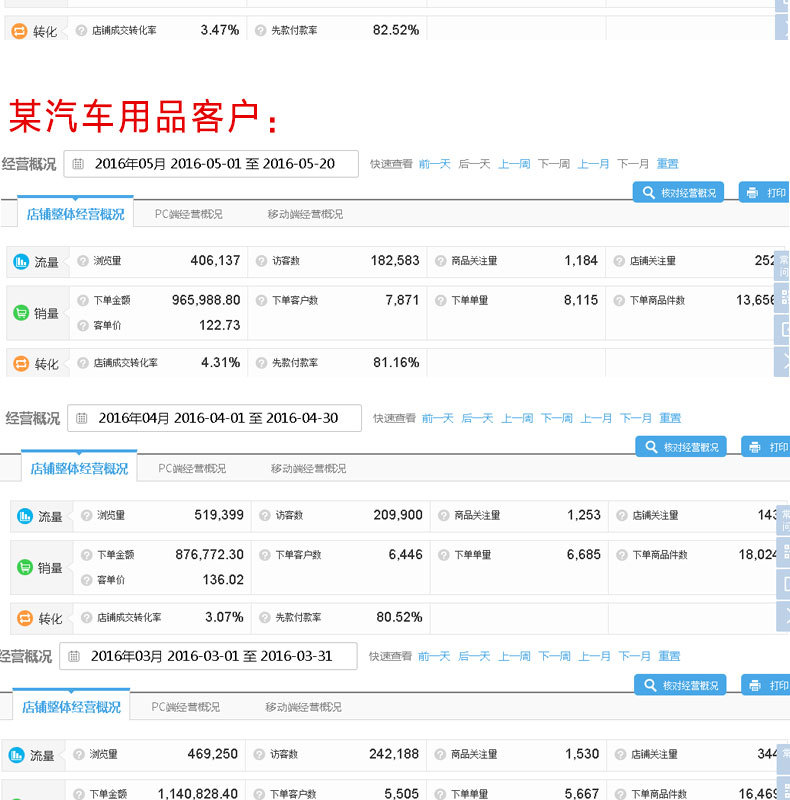Open 店铺整体经营概况 tab under the 2016年05月 range
The height and width of the screenshot is (800, 790).
tap(76, 214)
